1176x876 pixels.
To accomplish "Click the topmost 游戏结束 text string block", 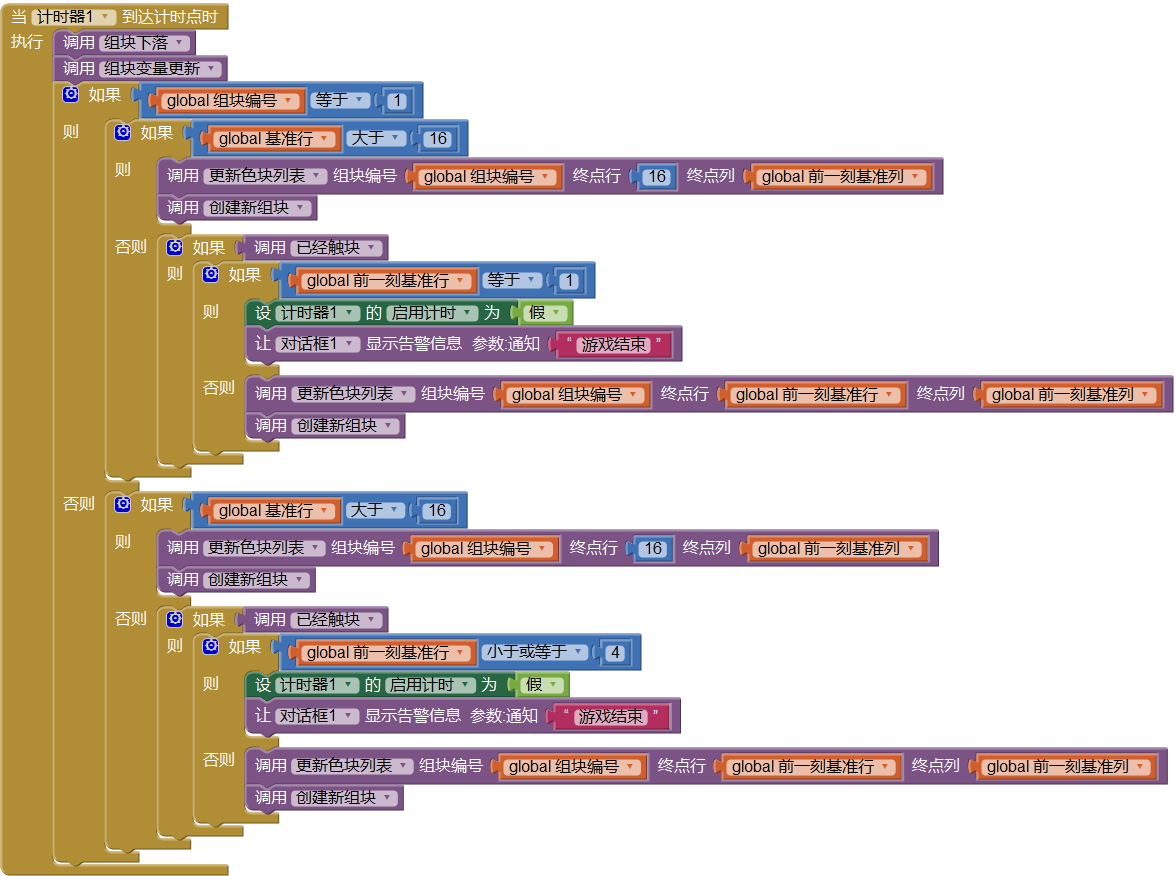I will pyautogui.click(x=614, y=345).
